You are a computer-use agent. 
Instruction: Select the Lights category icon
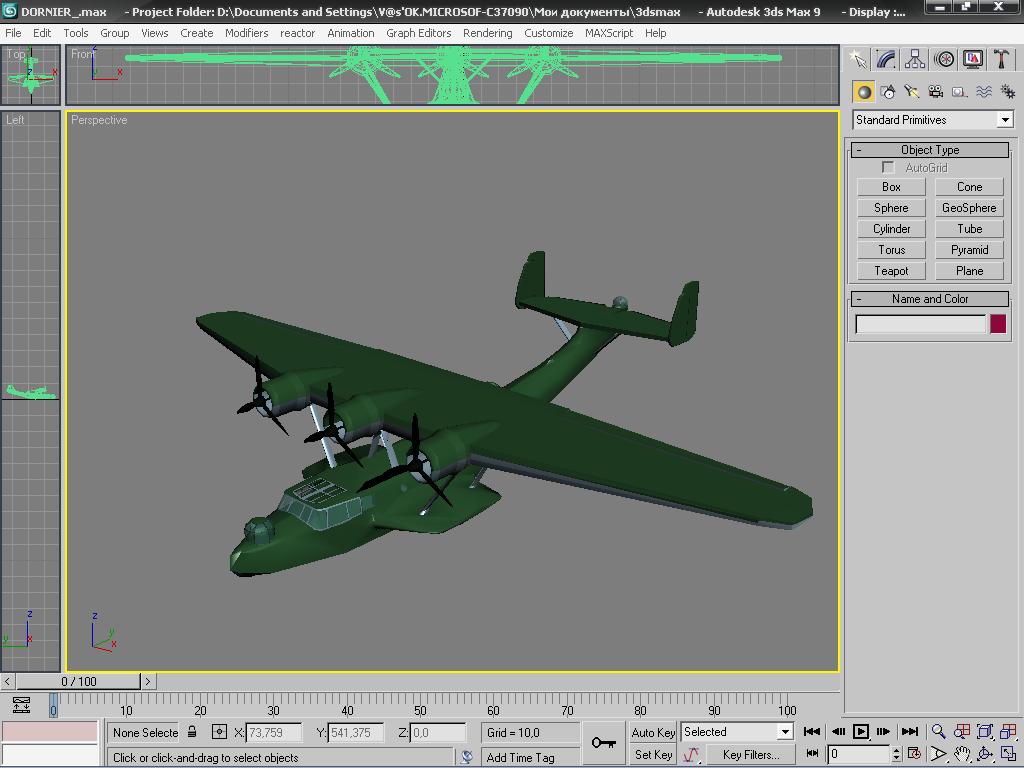(x=912, y=92)
